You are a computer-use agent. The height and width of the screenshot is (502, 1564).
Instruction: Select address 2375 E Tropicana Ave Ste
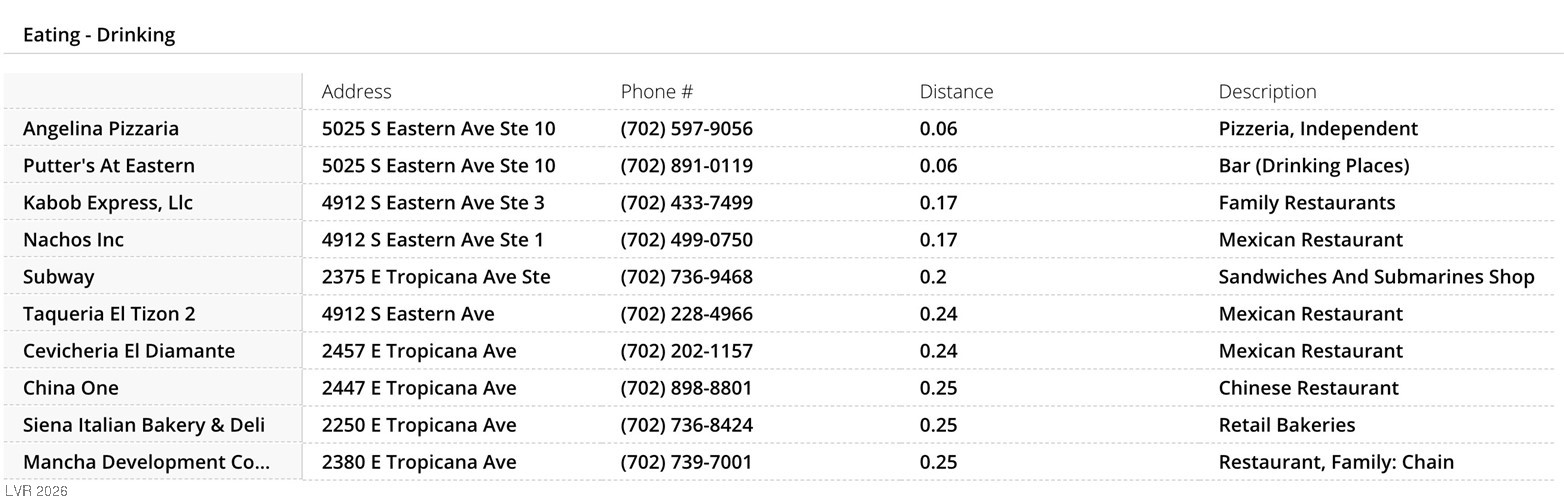point(436,277)
